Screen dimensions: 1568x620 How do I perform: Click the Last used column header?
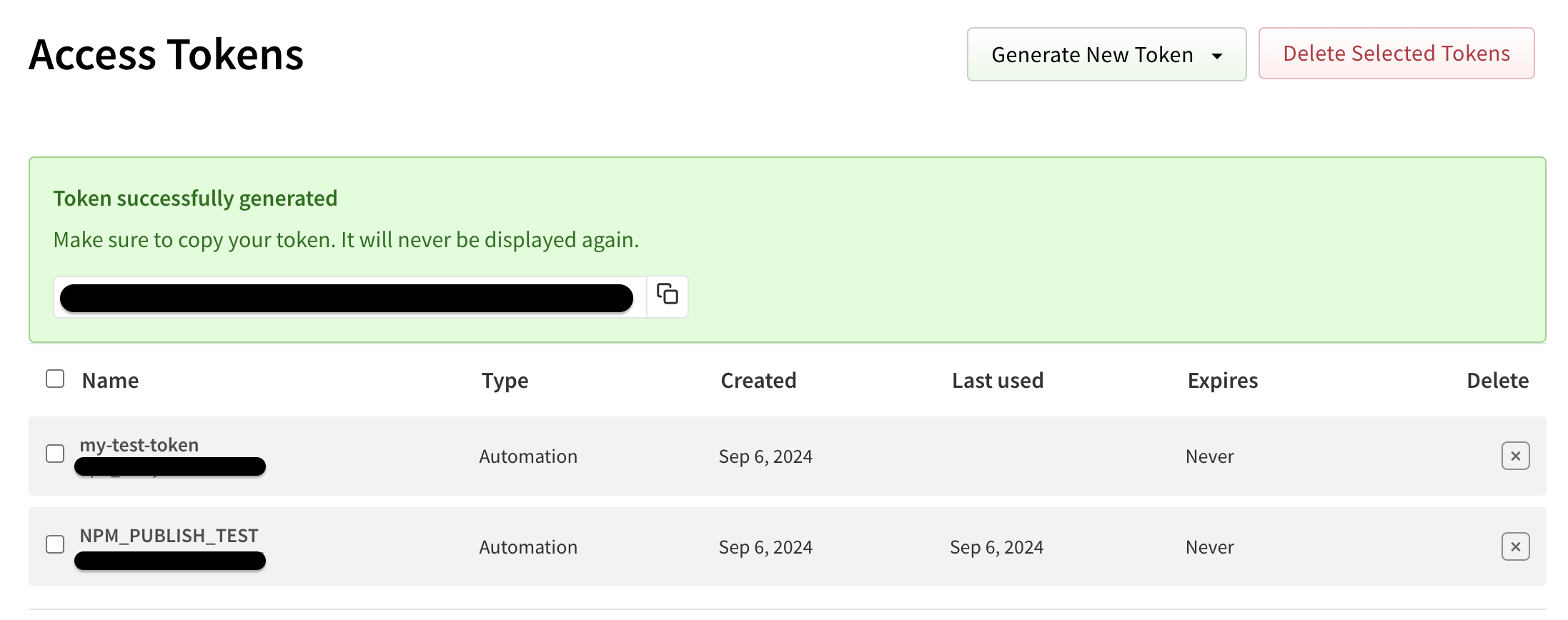tap(997, 381)
